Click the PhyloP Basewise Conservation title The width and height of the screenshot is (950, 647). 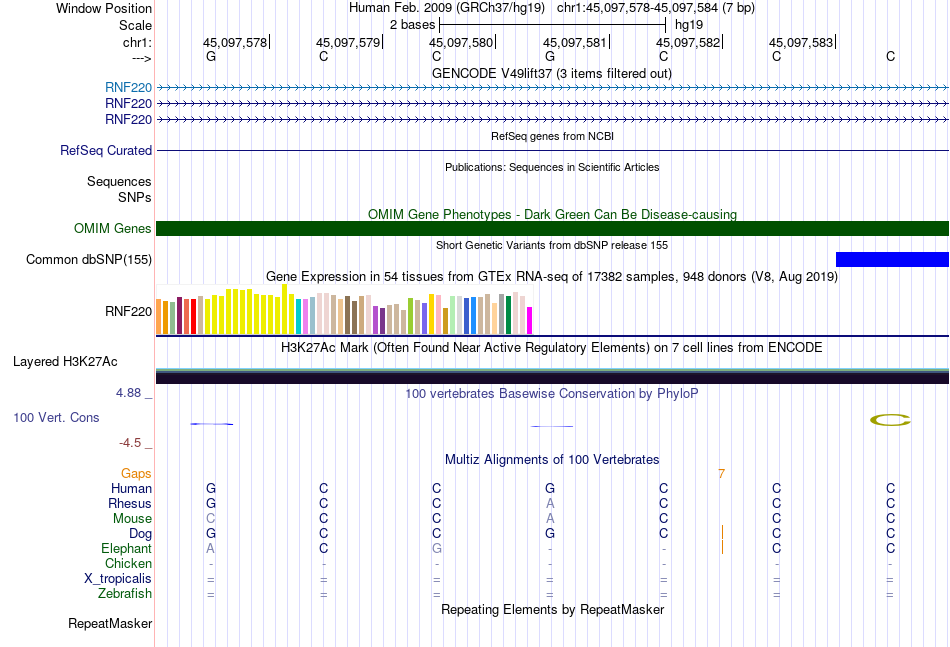click(551, 394)
